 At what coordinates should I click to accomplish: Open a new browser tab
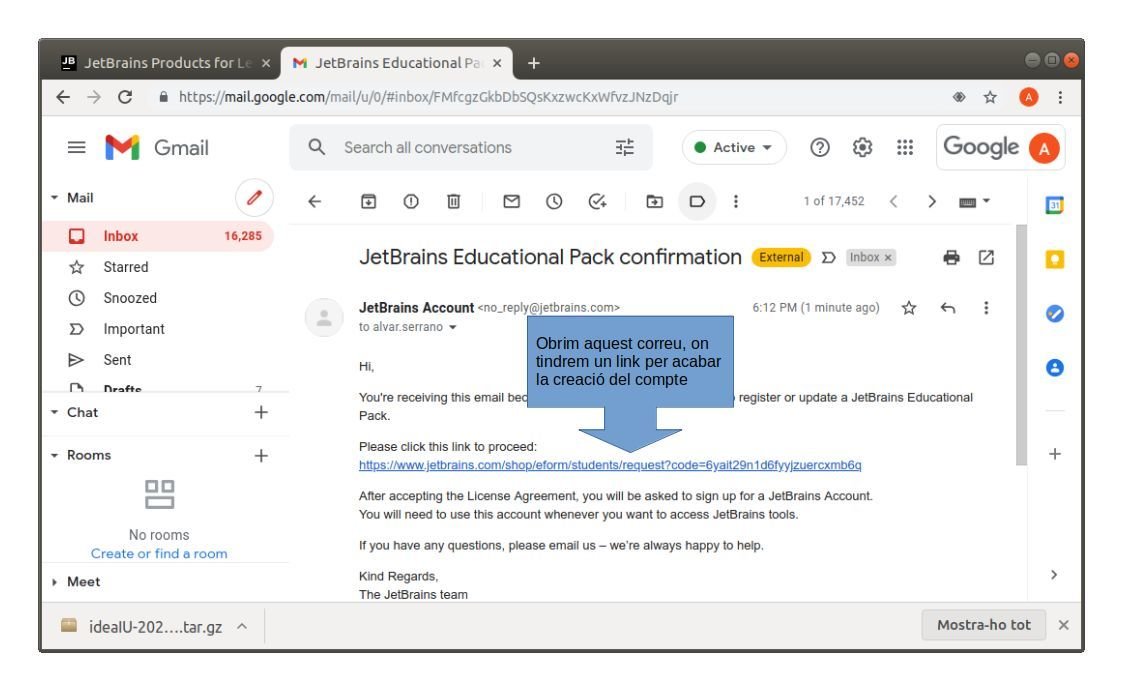click(x=534, y=63)
